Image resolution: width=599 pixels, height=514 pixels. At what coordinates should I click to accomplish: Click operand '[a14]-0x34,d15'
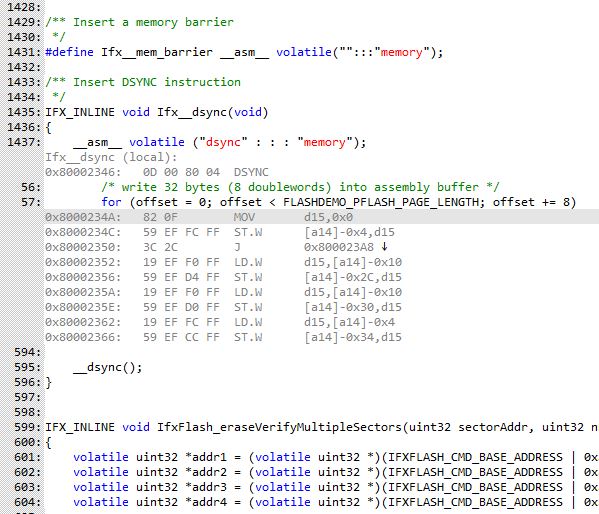click(x=353, y=337)
